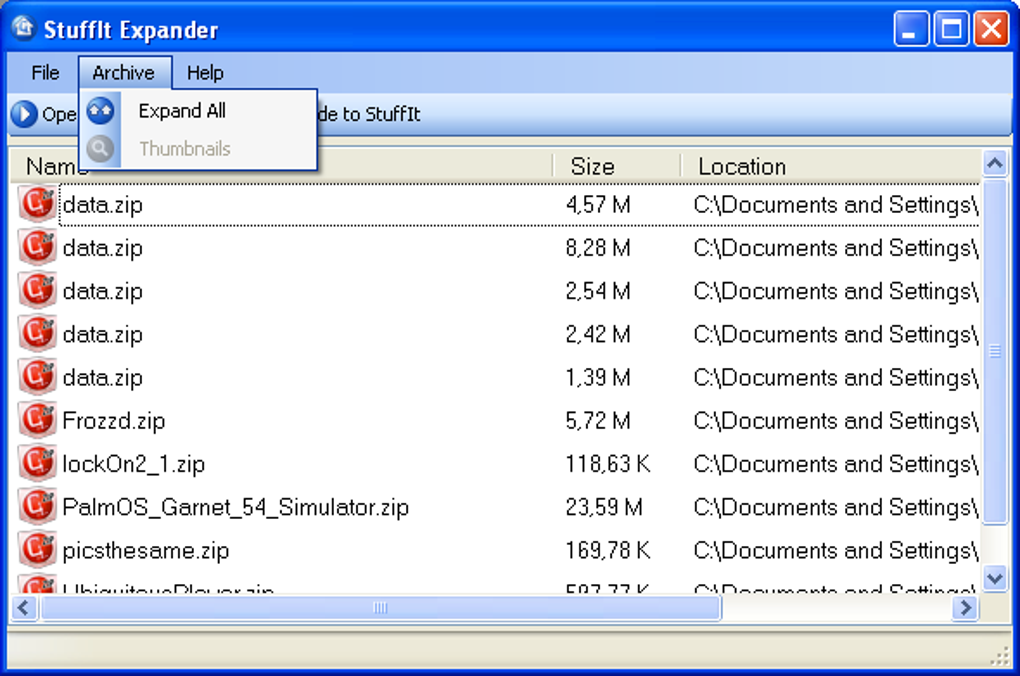Click the Upgrade to StuffIt toolbar button

tap(369, 115)
